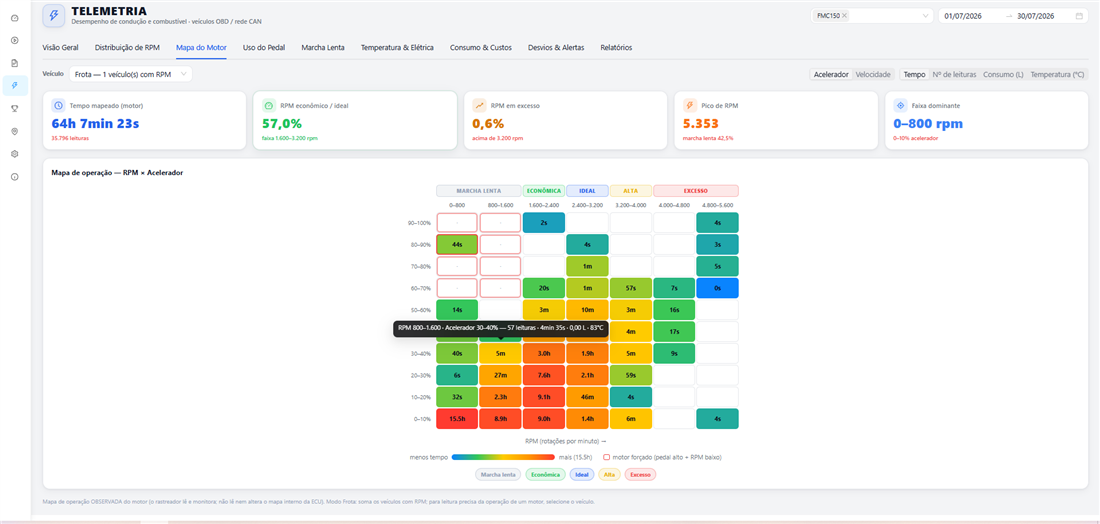Select the Consumo (L) metric
Viewport: 1100px width, 524px height.
click(1003, 74)
